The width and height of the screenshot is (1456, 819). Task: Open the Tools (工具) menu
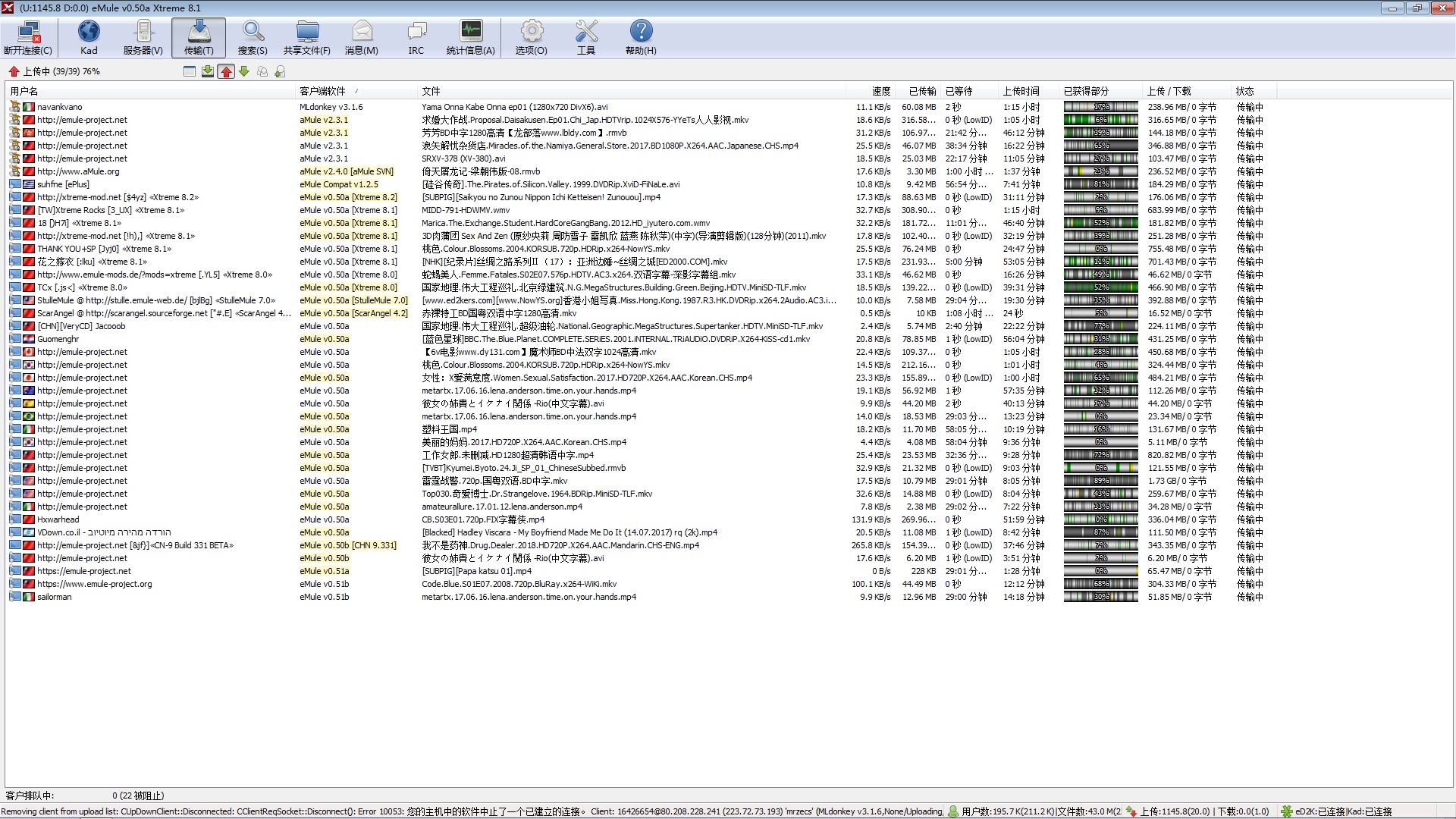click(x=586, y=38)
